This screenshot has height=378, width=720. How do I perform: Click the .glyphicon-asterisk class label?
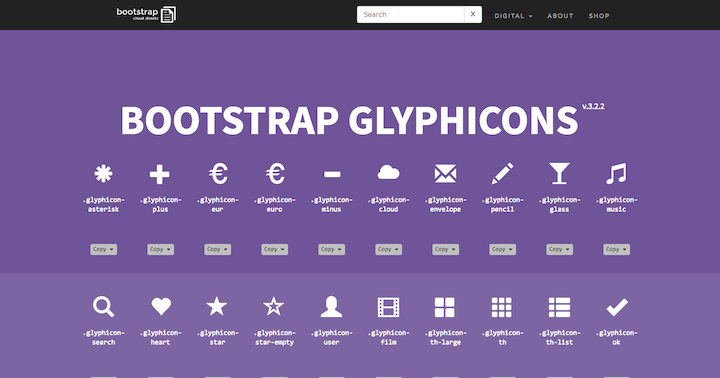[x=103, y=204]
